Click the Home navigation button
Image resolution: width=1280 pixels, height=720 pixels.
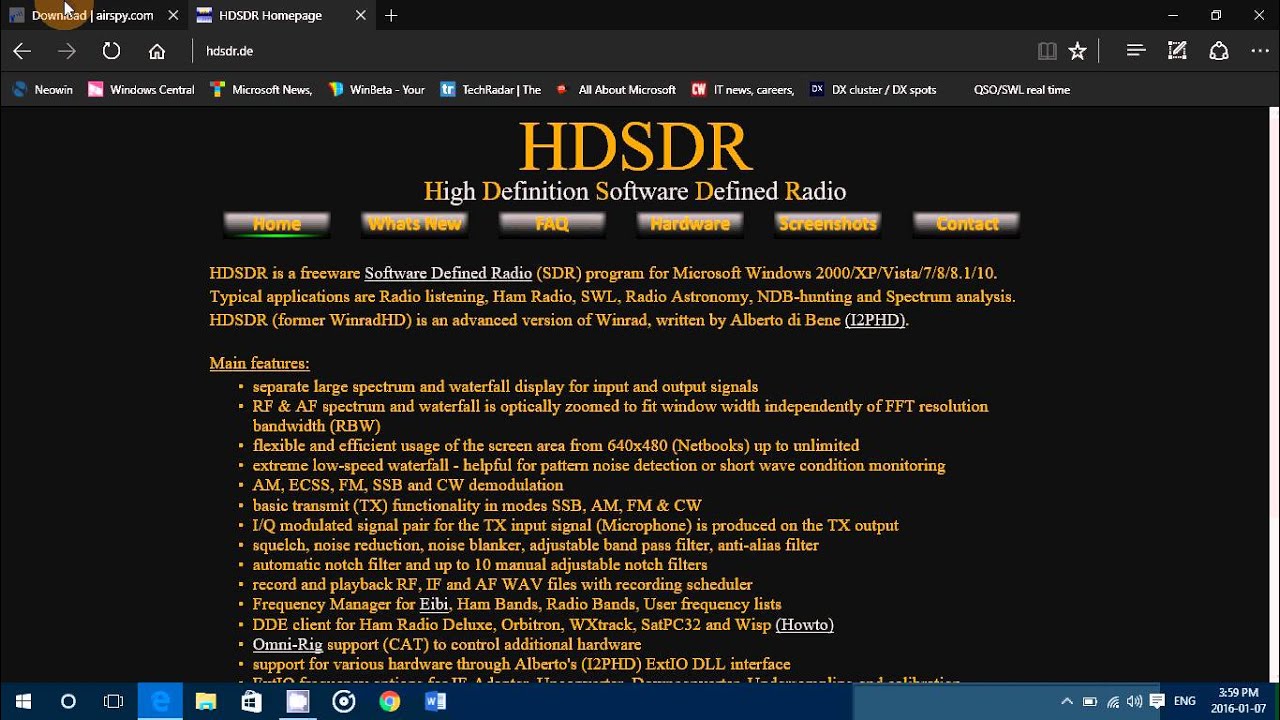coord(276,224)
